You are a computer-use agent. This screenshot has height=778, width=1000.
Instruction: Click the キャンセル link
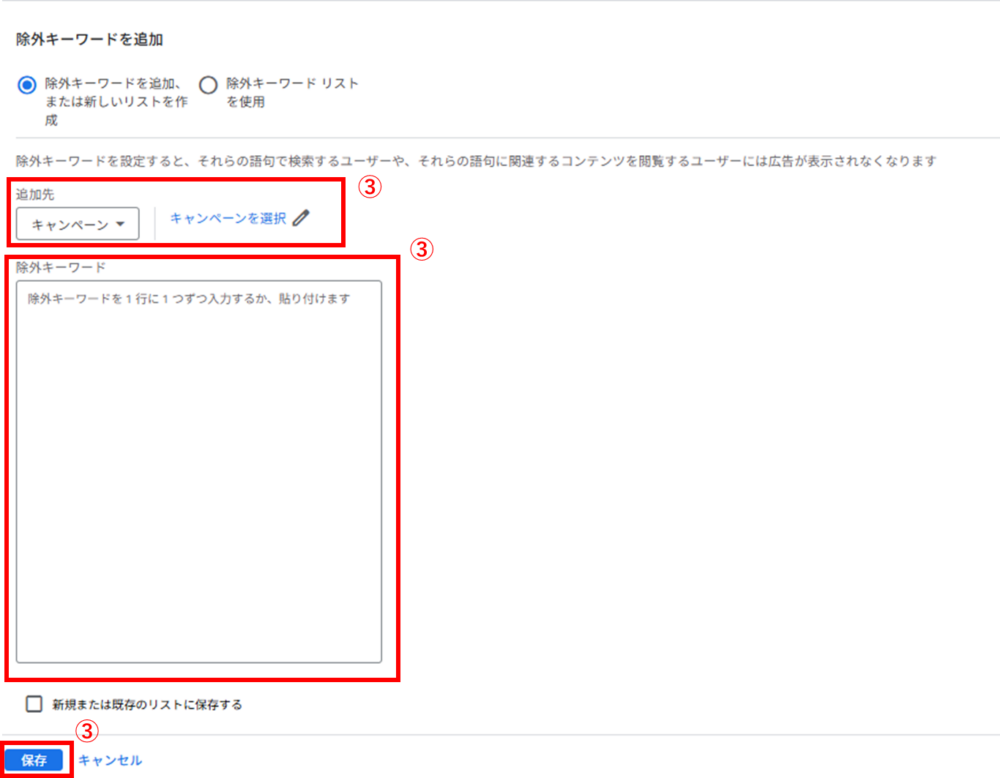click(110, 760)
